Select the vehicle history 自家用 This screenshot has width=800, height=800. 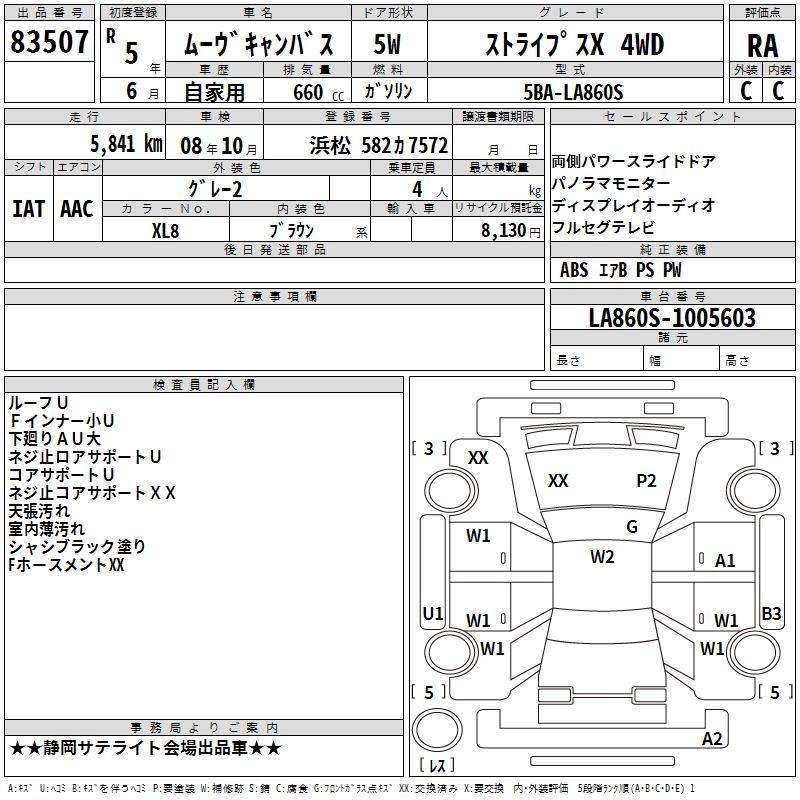pyautogui.click(x=214, y=92)
